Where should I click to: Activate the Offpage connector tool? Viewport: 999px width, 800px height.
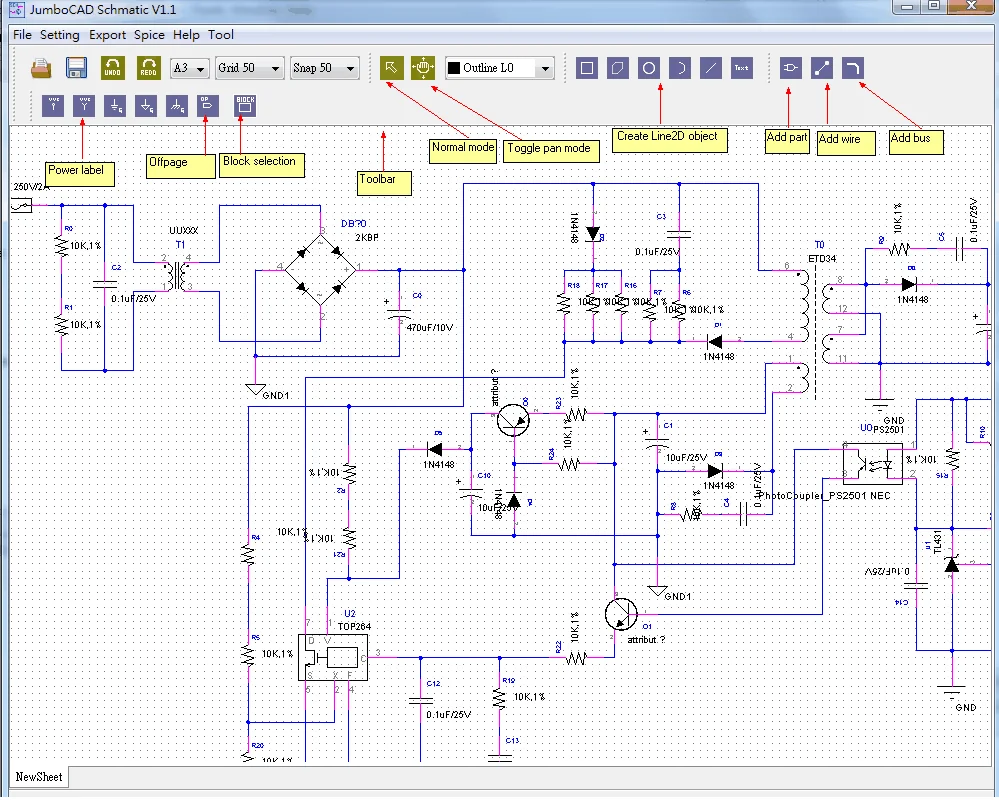(206, 105)
